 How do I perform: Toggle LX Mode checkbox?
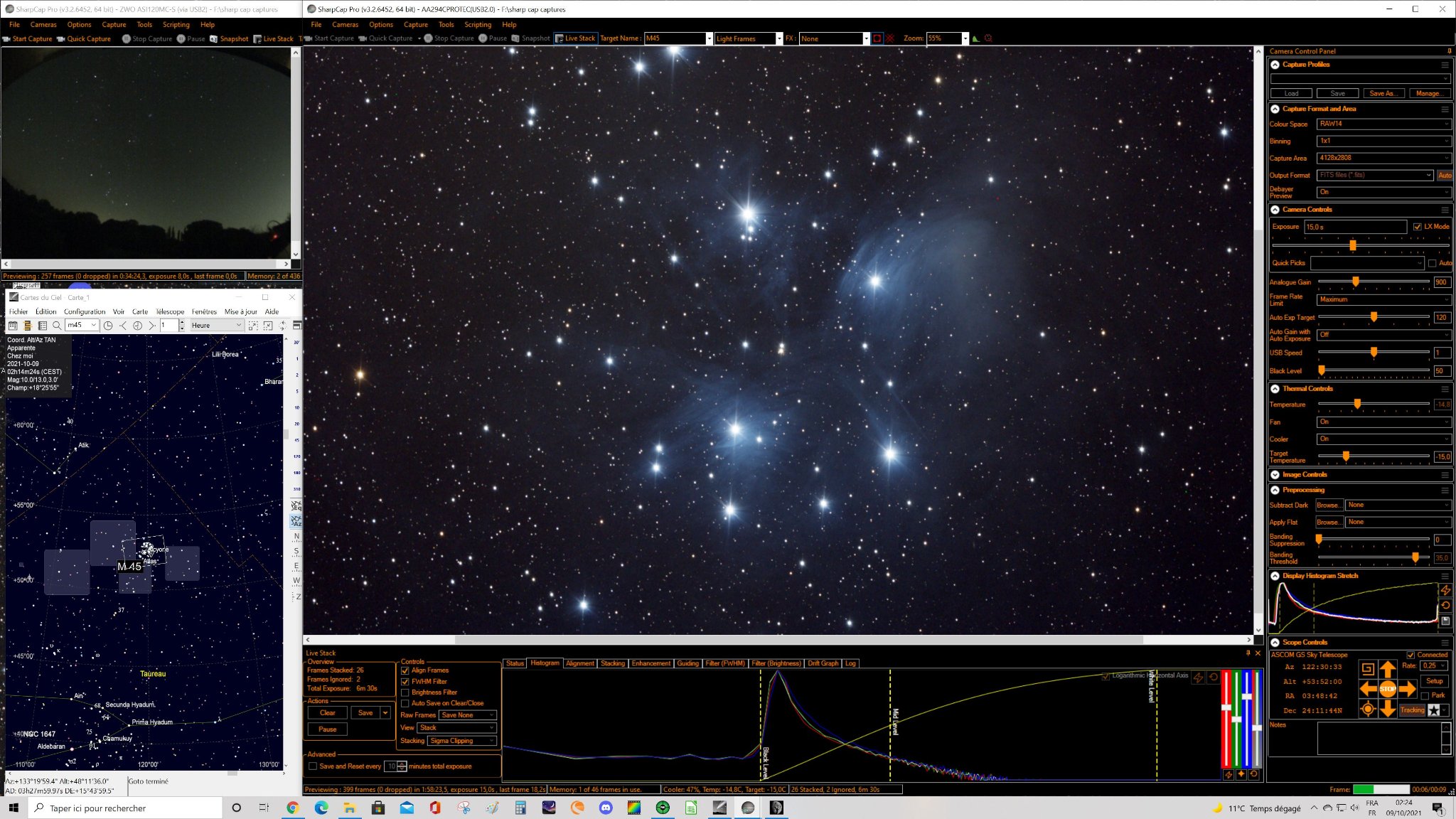[x=1417, y=227]
